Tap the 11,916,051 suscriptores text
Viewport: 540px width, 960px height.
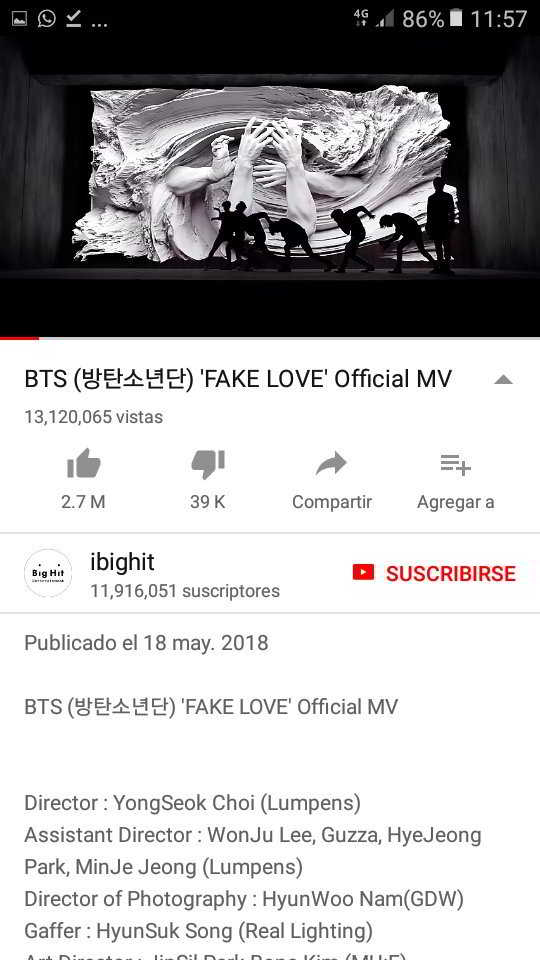[x=185, y=591]
